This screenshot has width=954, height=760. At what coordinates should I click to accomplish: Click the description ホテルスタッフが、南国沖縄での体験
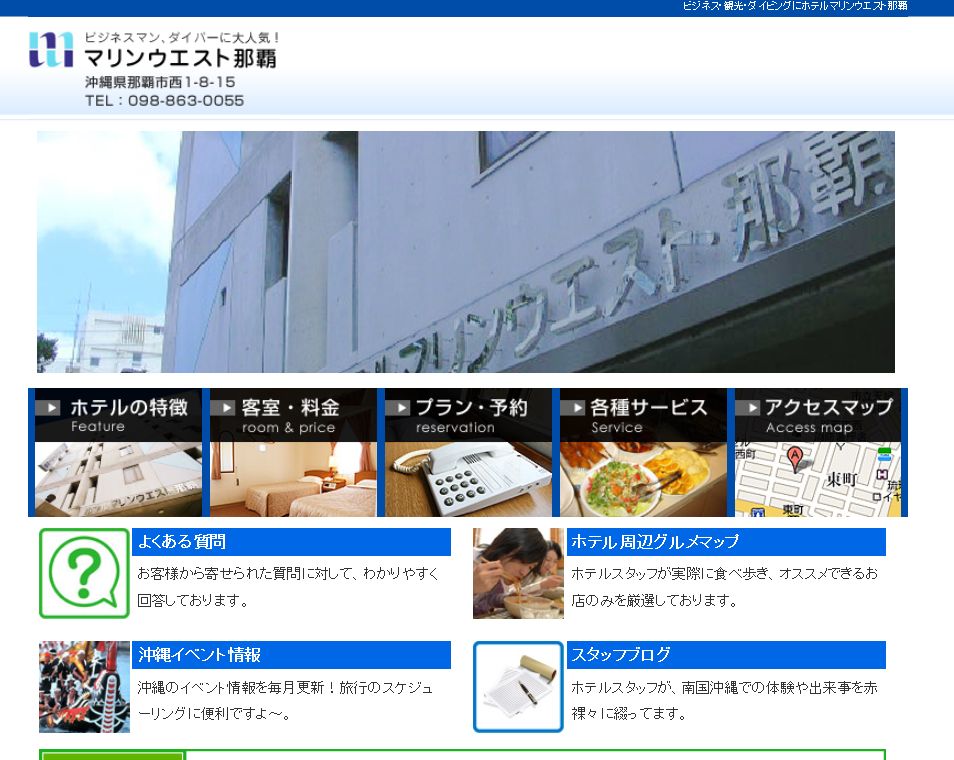click(724, 700)
